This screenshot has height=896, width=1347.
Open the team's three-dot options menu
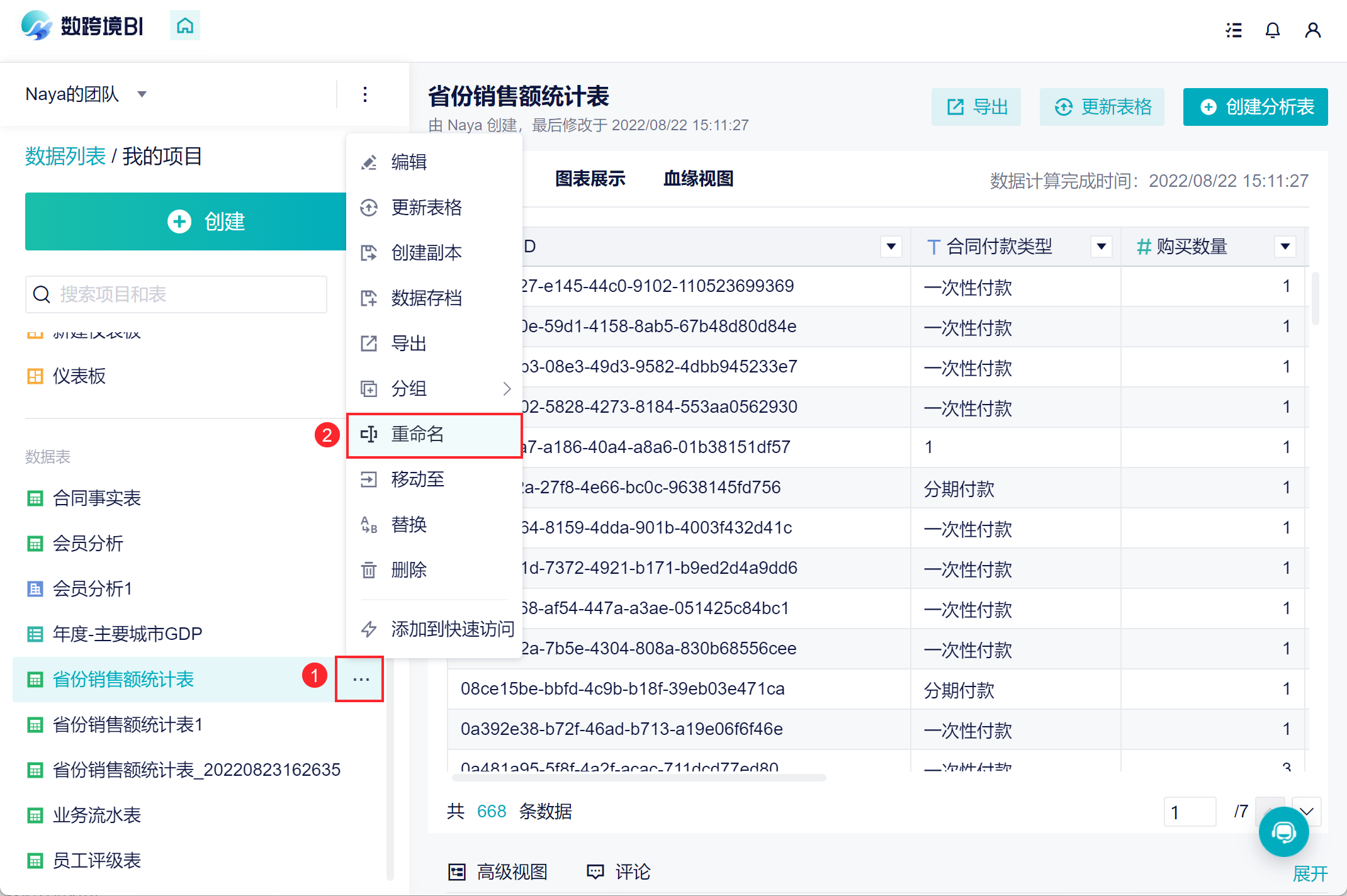[365, 94]
